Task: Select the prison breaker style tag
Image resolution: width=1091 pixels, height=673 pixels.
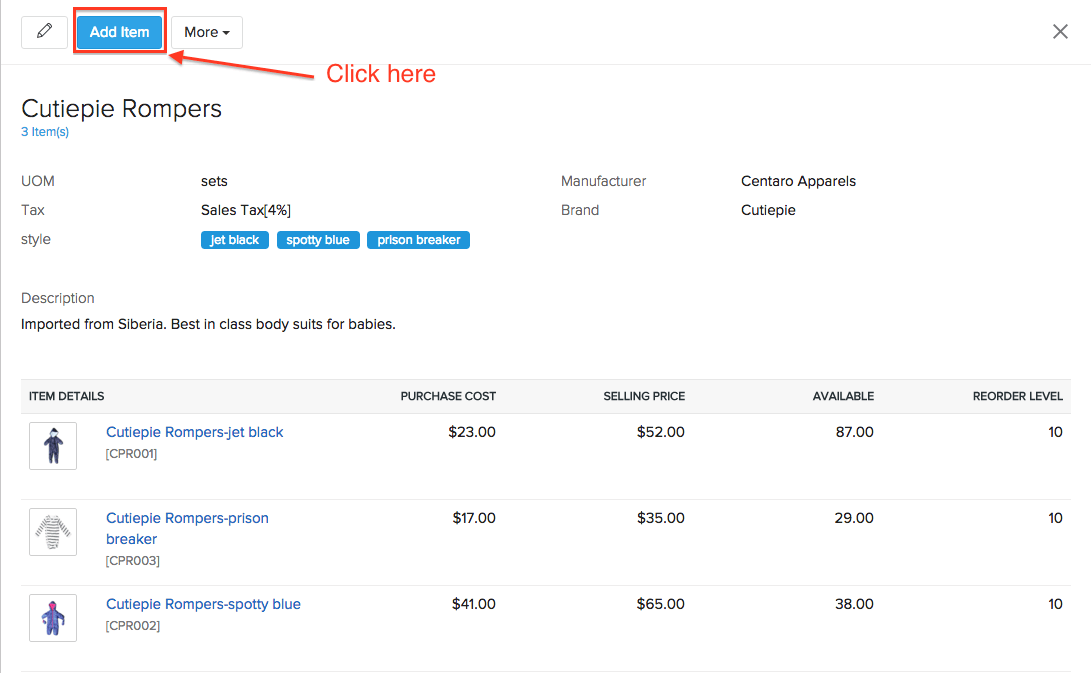Action: coord(418,239)
